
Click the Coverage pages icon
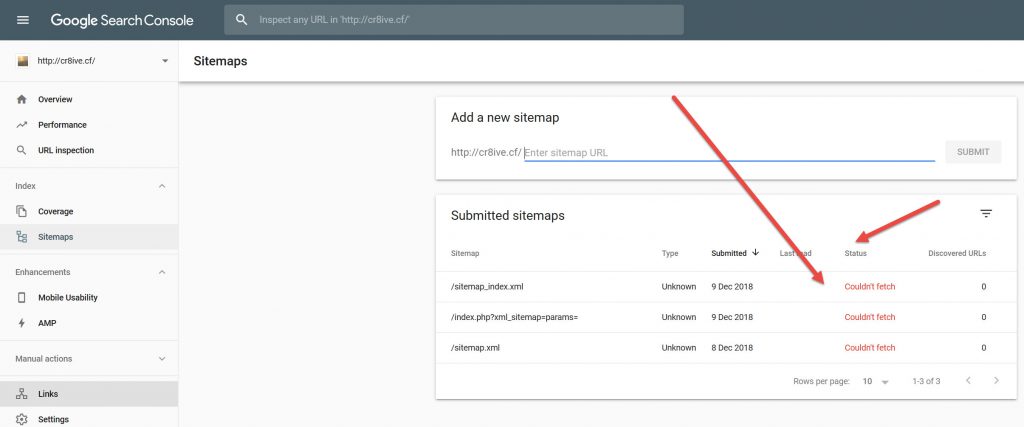[x=22, y=212]
